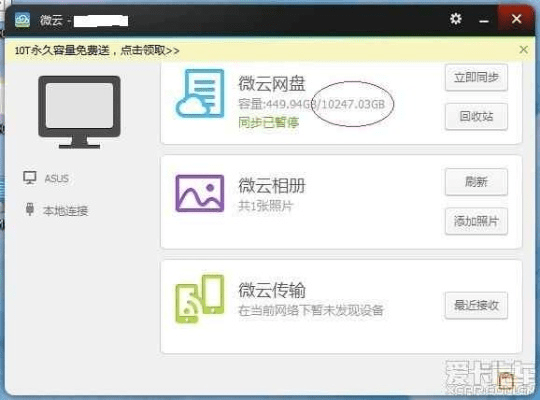
Task: Claim the 10T永久容量免费送 offer link
Action: click(x=97, y=51)
